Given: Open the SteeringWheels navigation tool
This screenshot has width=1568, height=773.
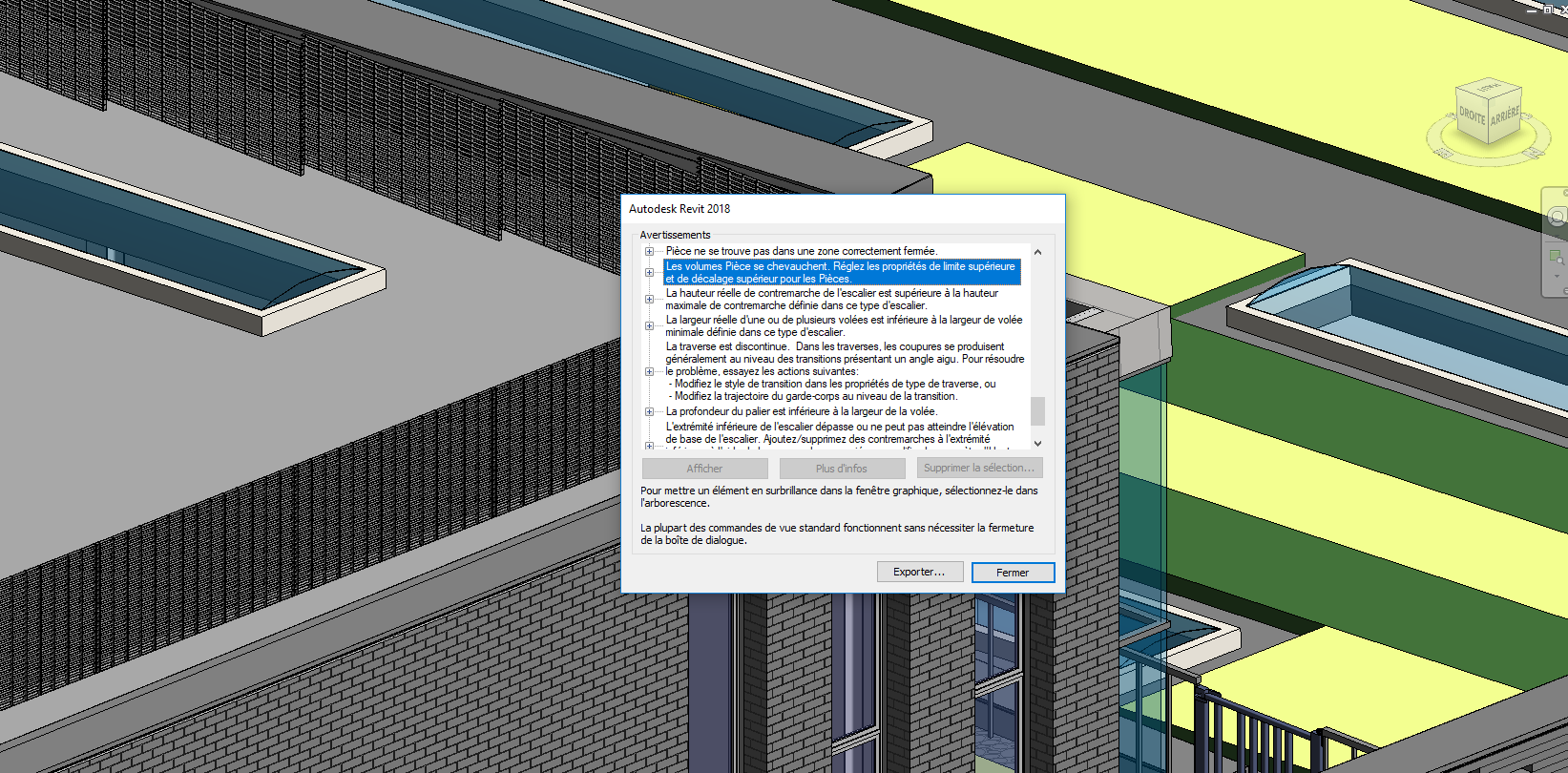Looking at the screenshot, I should pyautogui.click(x=1557, y=218).
